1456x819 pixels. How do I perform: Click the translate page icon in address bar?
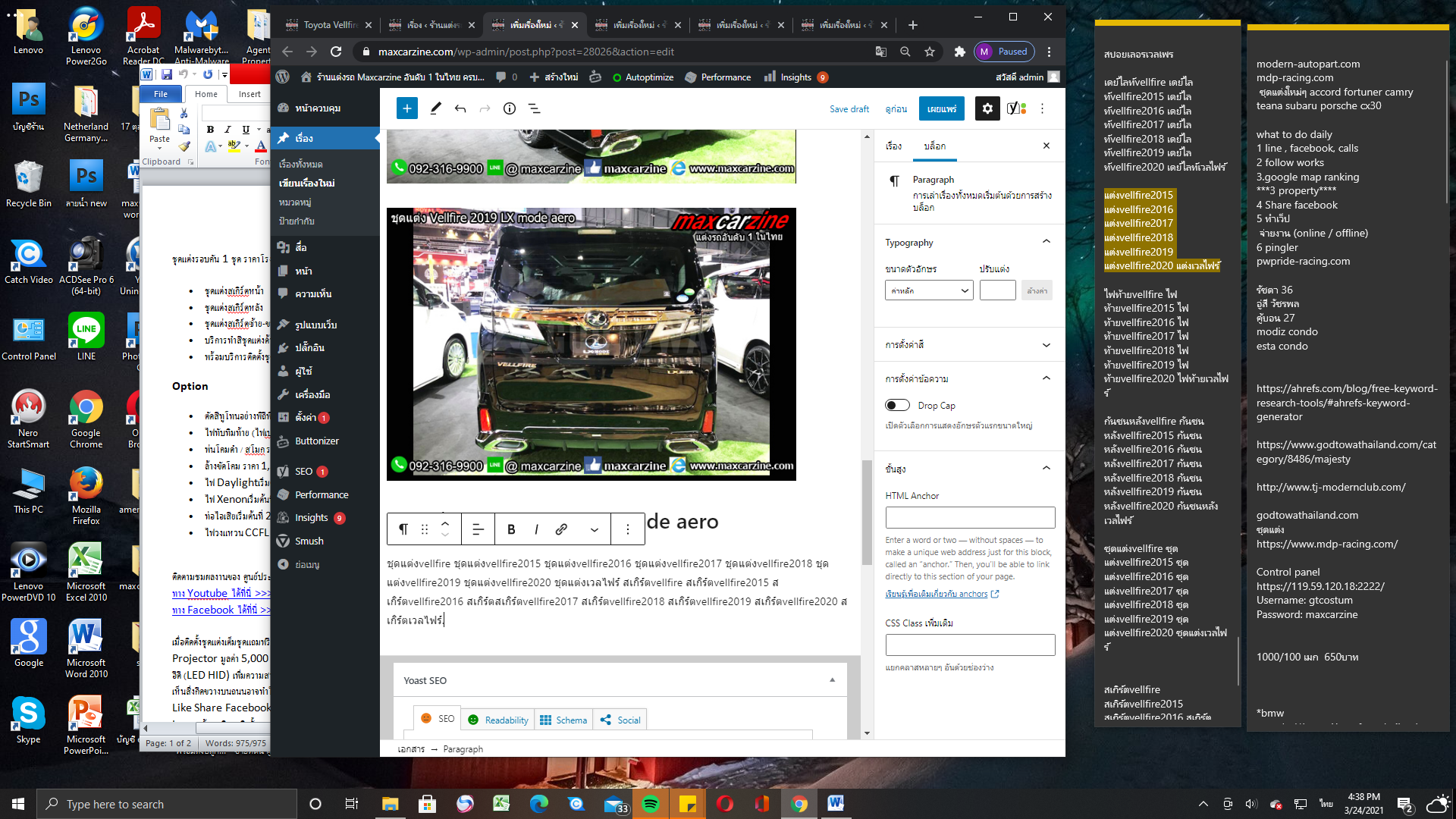pos(881,52)
